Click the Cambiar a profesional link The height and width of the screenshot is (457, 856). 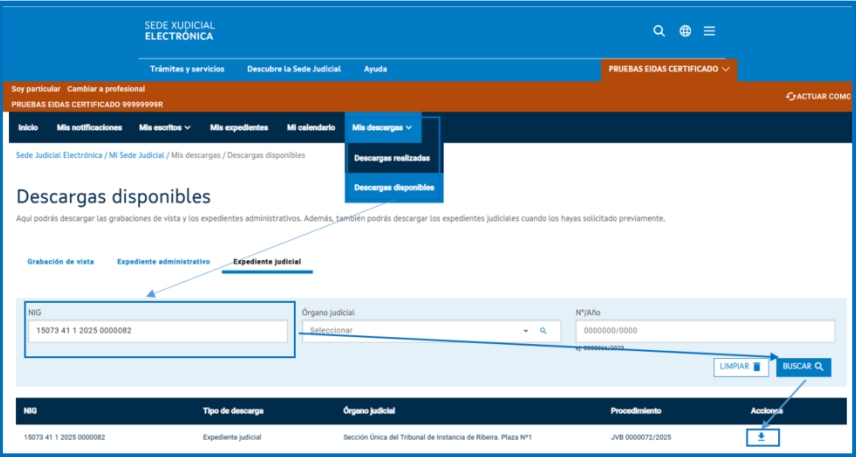106,89
